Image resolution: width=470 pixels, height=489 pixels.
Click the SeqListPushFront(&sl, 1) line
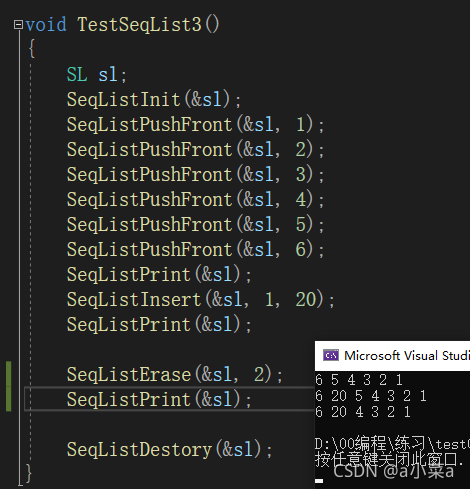(195, 124)
